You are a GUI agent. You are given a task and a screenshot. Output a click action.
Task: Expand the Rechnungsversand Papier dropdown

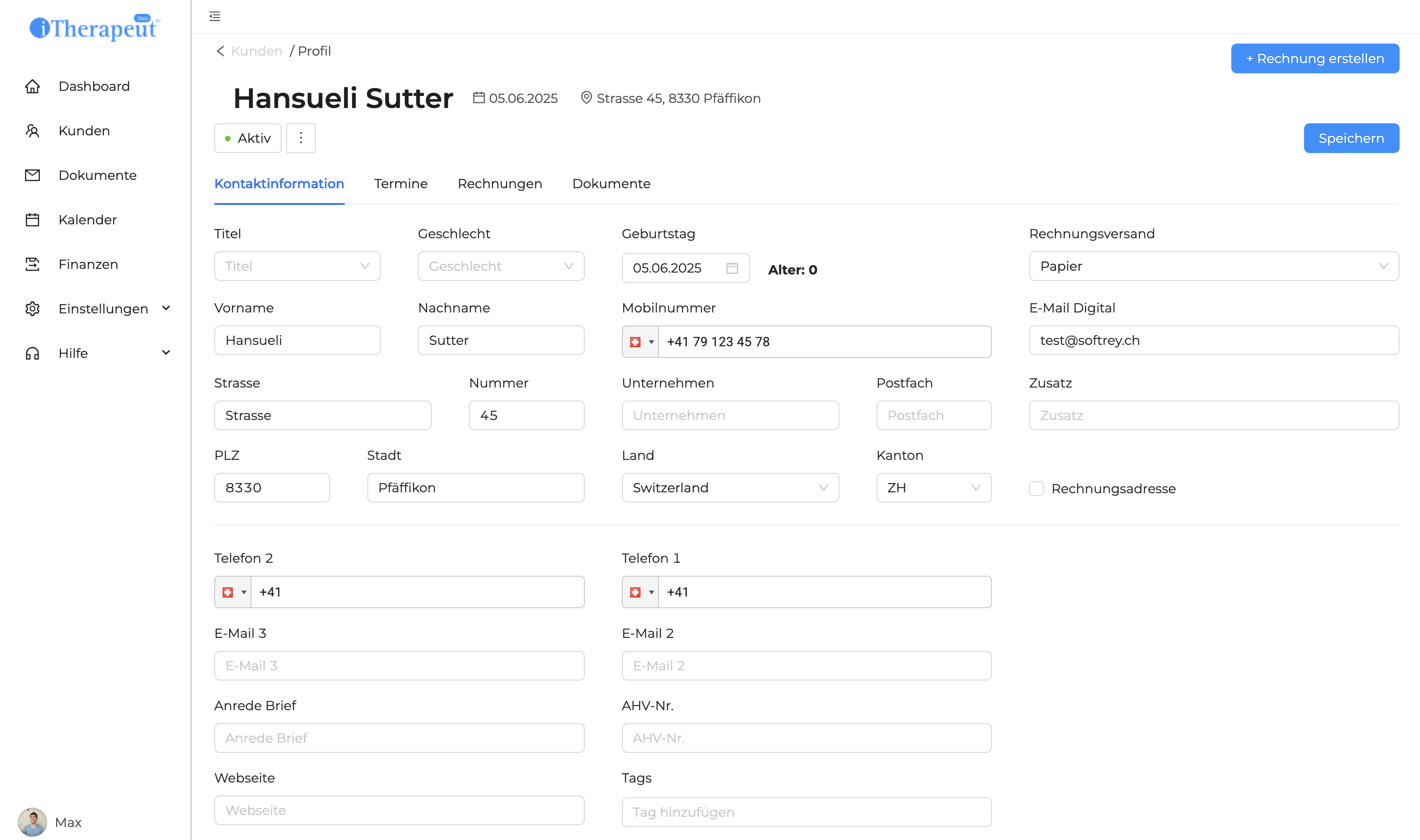1213,266
